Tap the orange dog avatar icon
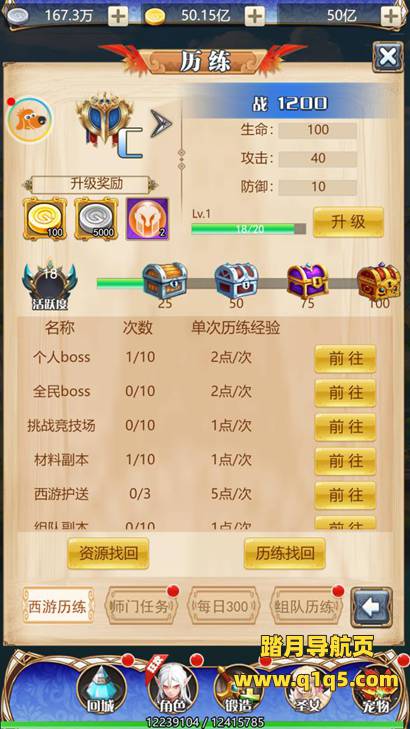Image resolution: width=410 pixels, height=729 pixels. point(30,119)
